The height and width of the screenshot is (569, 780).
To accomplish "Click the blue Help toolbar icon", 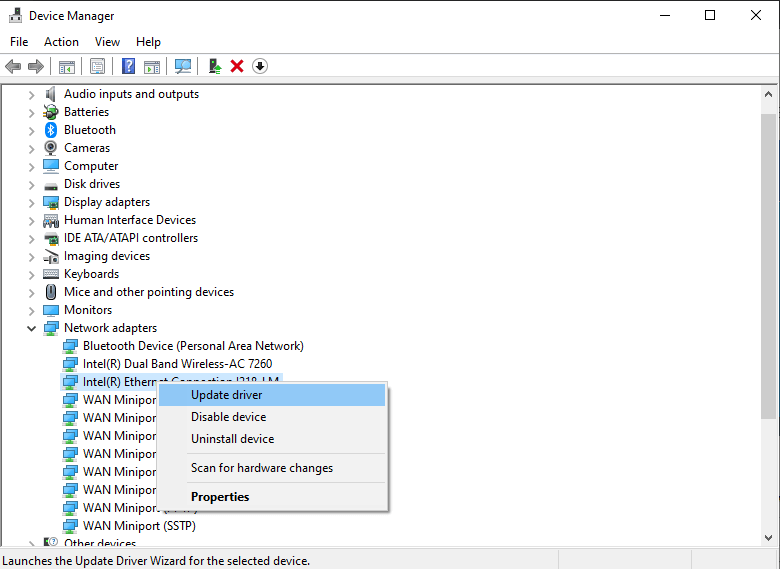I will [x=128, y=66].
